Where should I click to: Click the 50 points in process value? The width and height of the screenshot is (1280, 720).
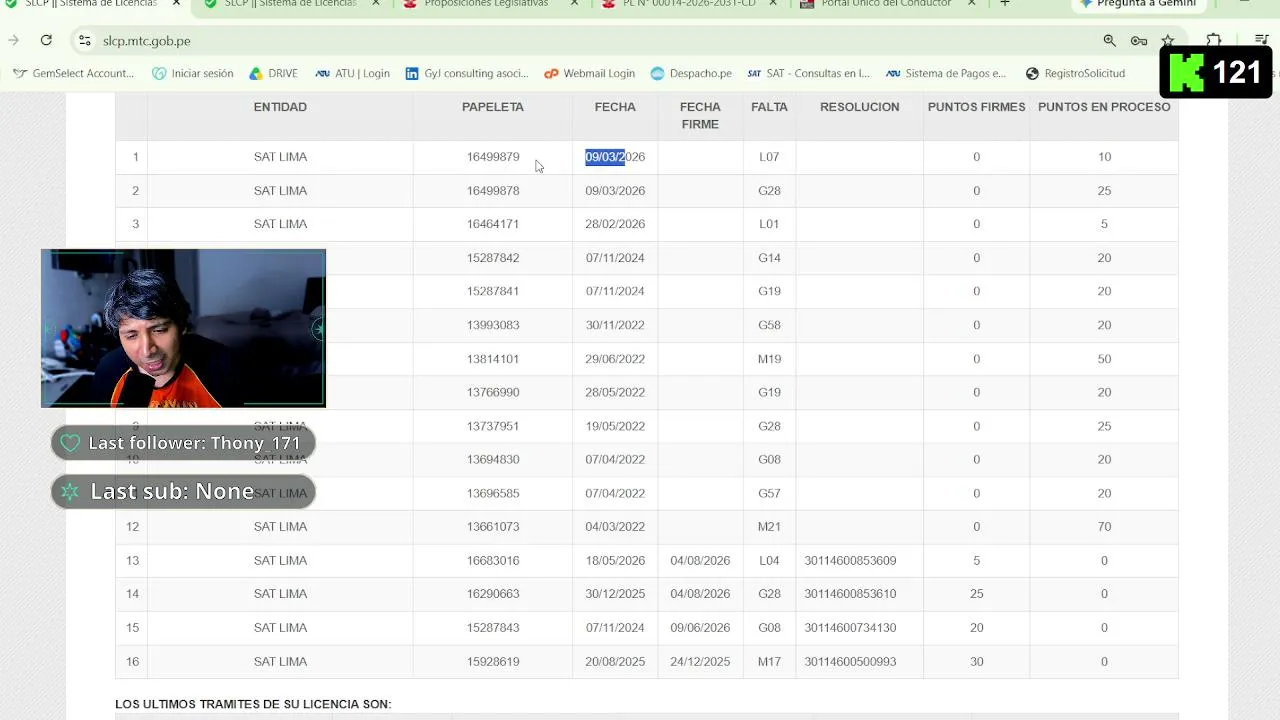1104,359
